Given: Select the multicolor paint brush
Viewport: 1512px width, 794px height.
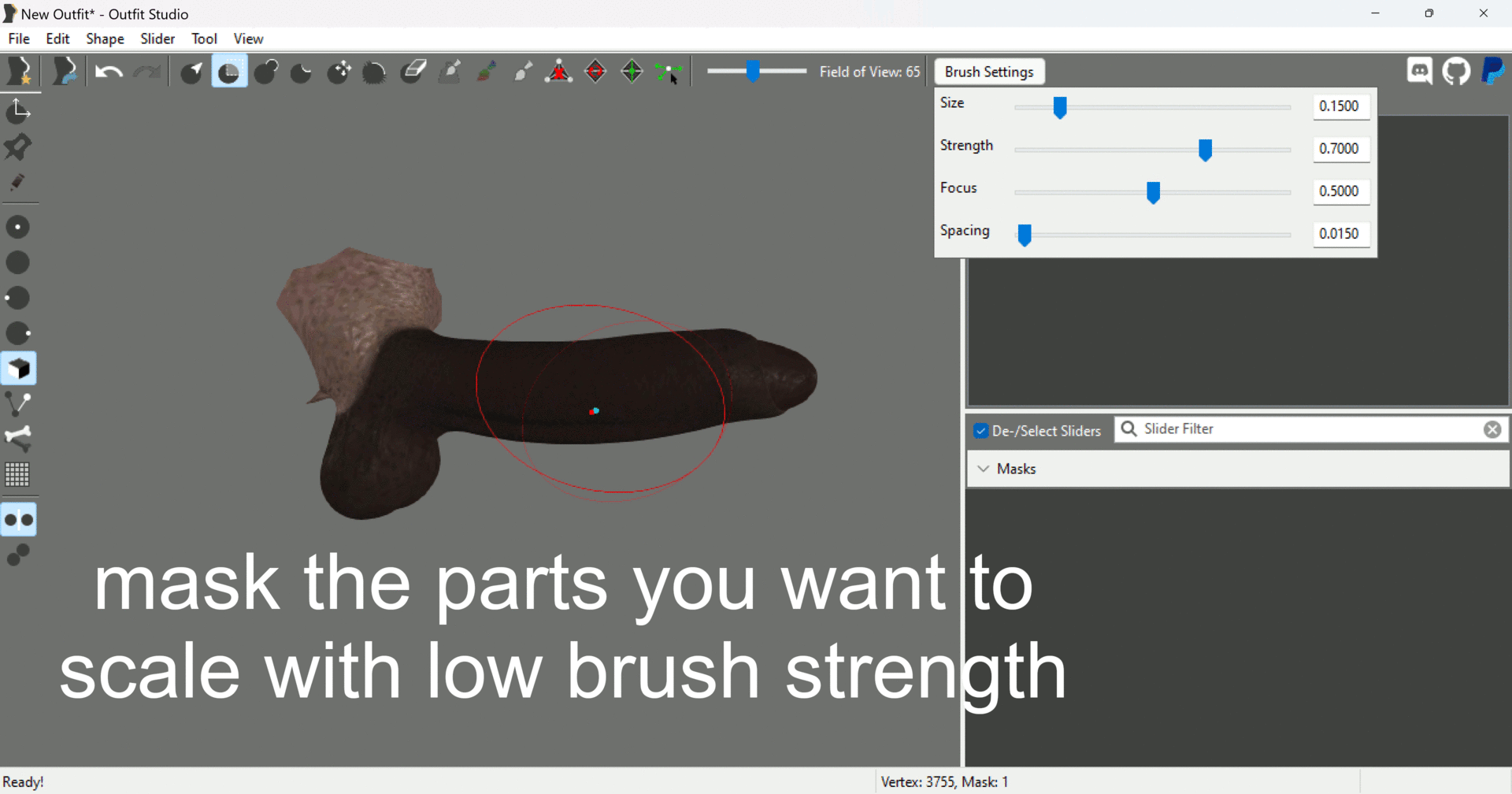Looking at the screenshot, I should pos(487,72).
